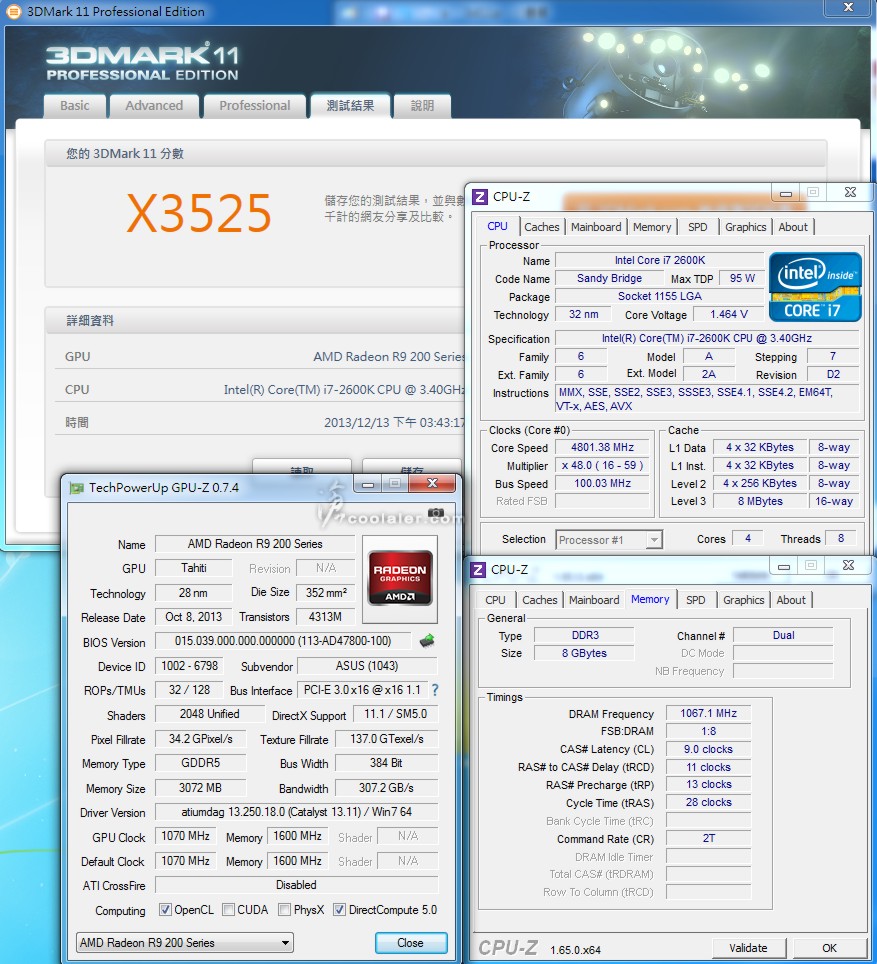877x964 pixels.
Task: Click the GPU-Z title bar icon
Action: [76, 488]
